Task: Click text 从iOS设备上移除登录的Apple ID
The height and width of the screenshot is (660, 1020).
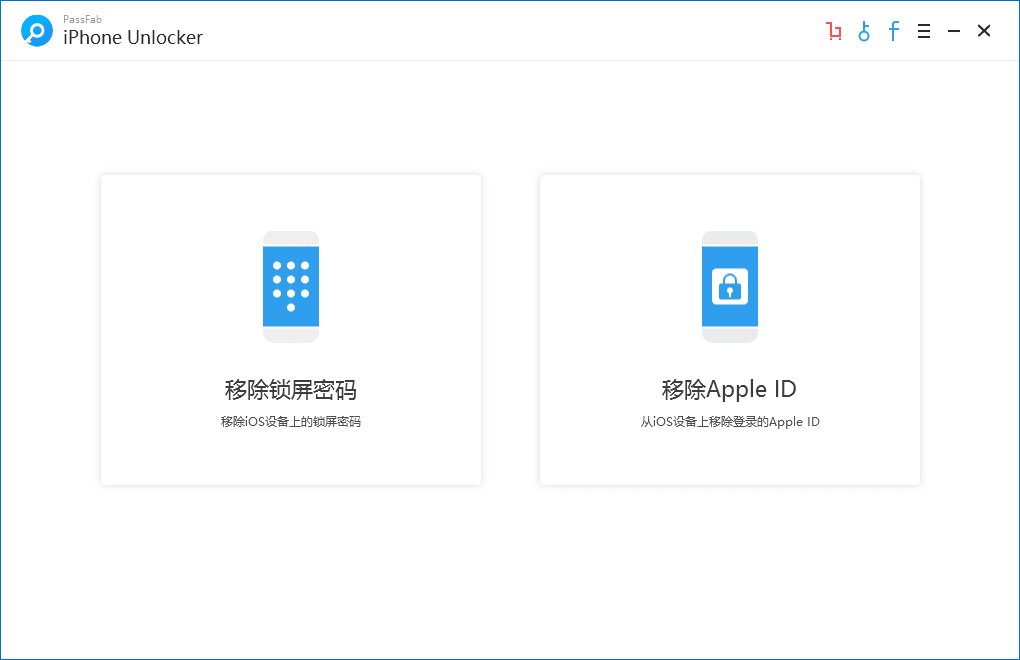Action: pyautogui.click(x=730, y=421)
